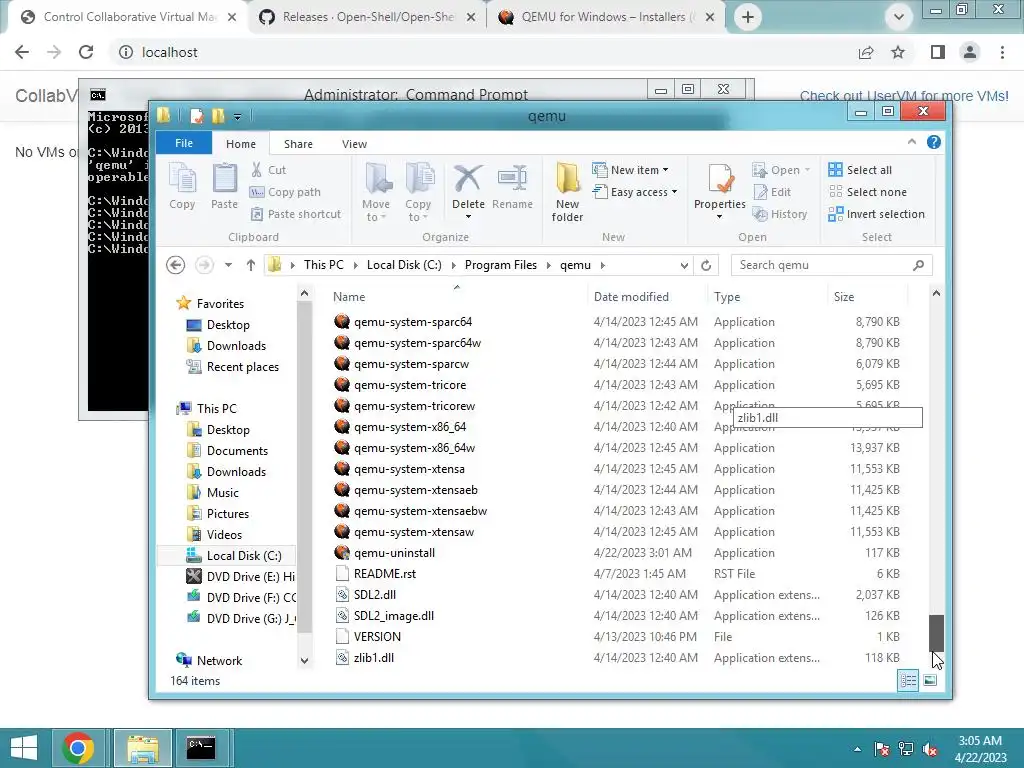
Task: Select SDL2_image.dll file
Action: pos(394,615)
